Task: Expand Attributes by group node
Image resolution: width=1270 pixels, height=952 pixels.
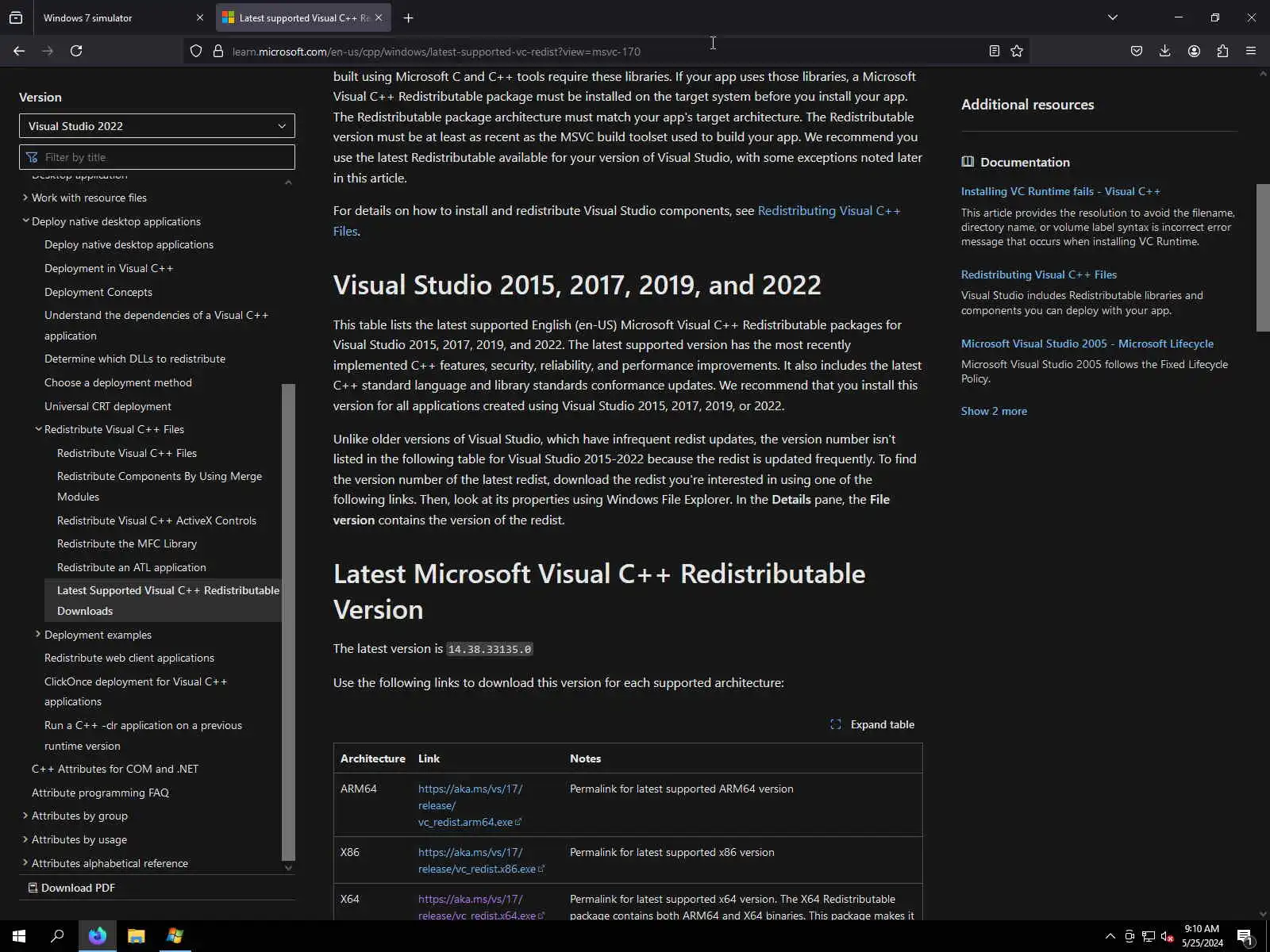Action: pos(25,816)
